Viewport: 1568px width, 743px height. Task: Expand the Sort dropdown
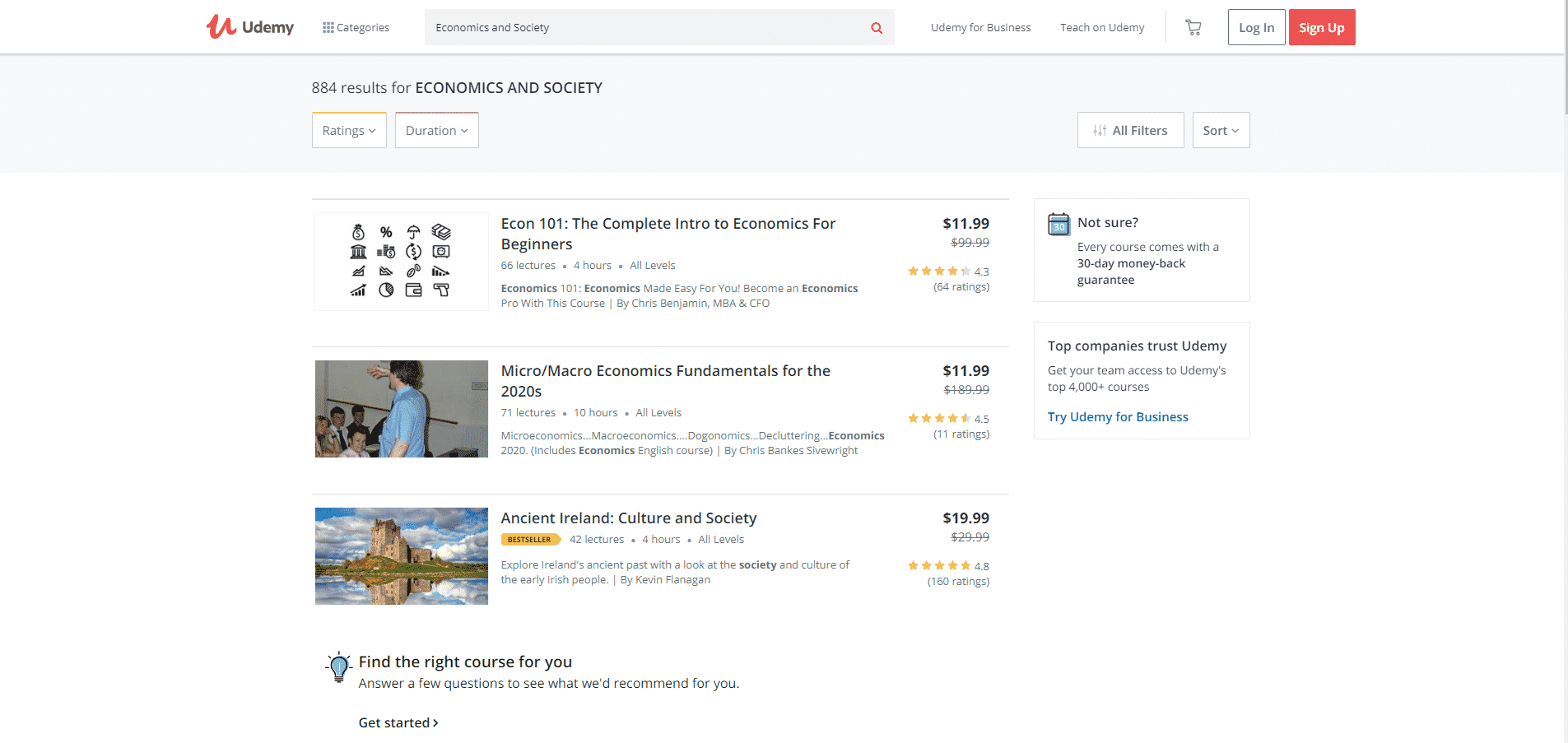[x=1221, y=130]
